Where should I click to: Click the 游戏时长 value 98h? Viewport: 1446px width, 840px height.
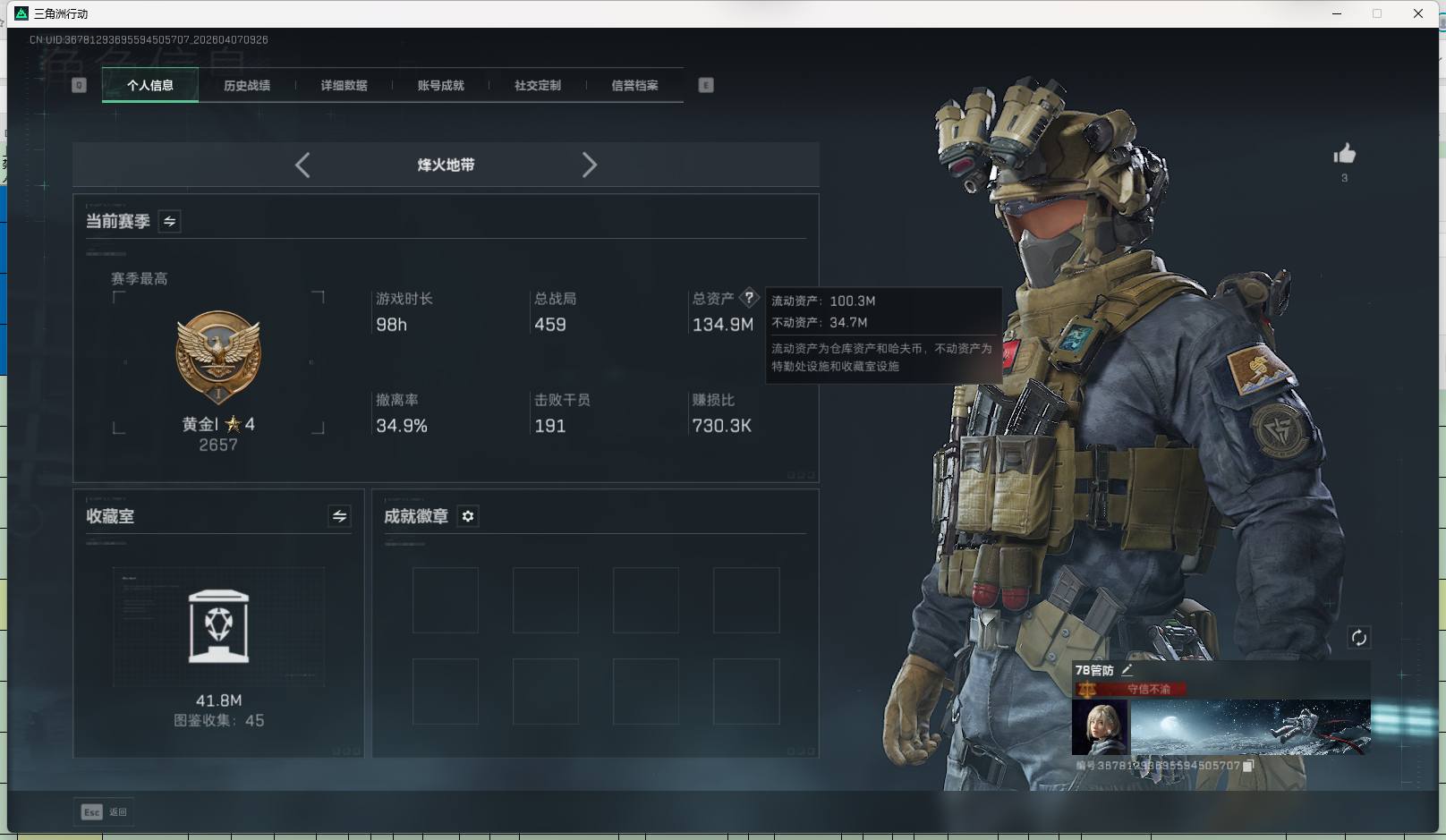(392, 325)
